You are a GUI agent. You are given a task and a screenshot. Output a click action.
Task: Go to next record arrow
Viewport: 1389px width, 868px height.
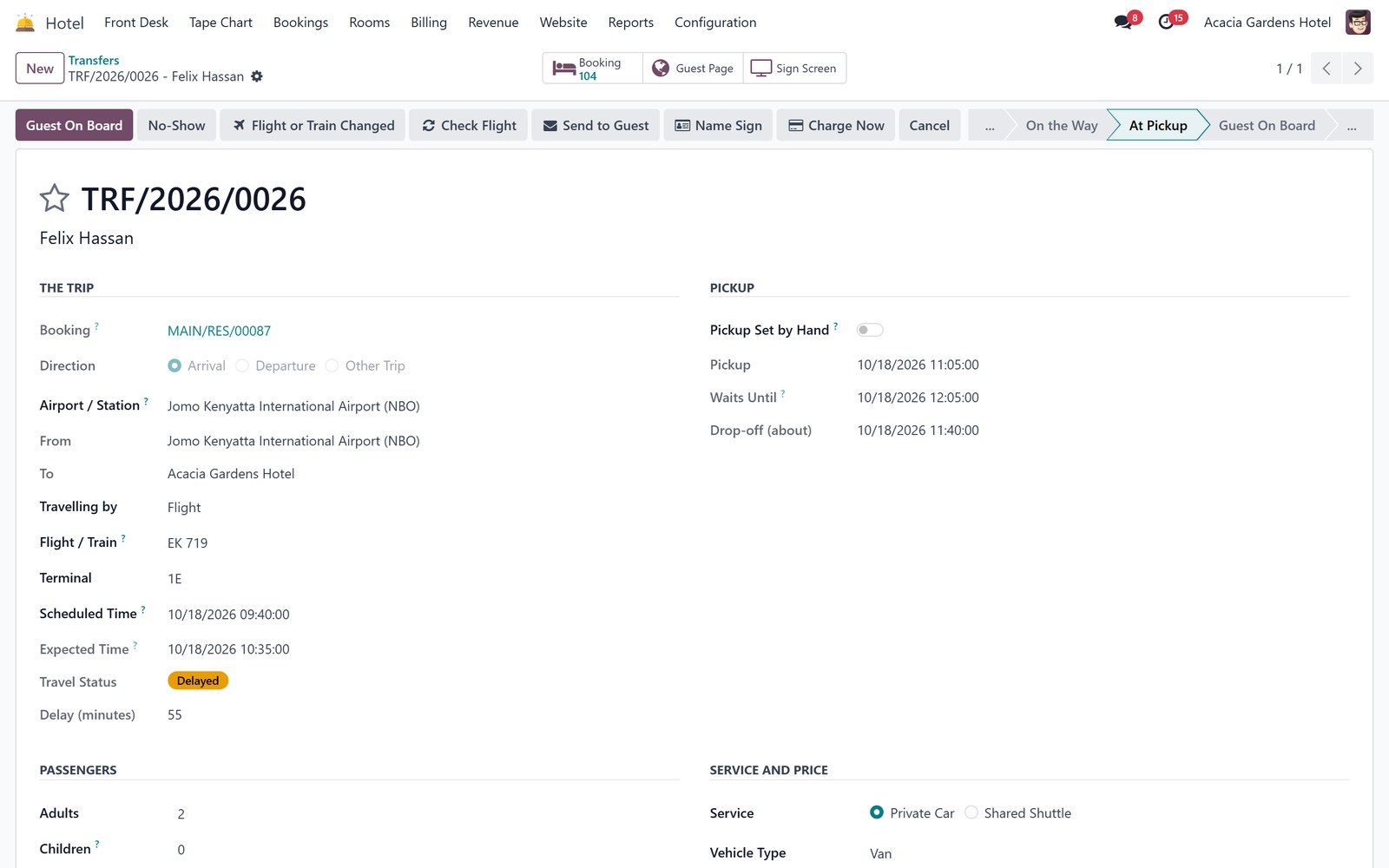click(1358, 69)
